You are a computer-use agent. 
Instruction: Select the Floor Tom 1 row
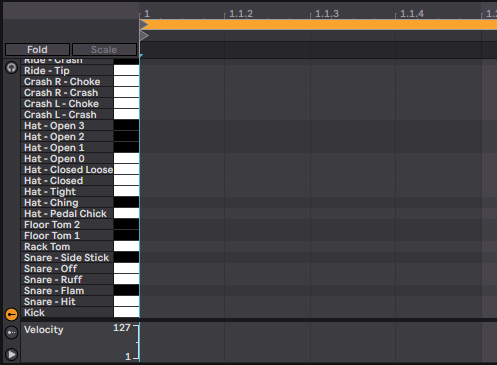[67, 236]
